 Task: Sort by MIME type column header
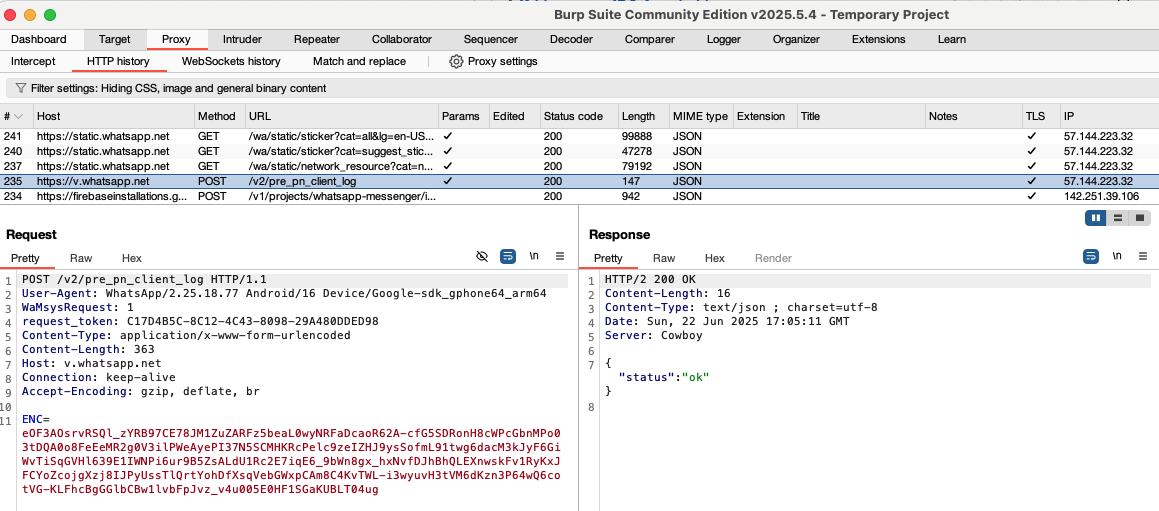coord(700,116)
